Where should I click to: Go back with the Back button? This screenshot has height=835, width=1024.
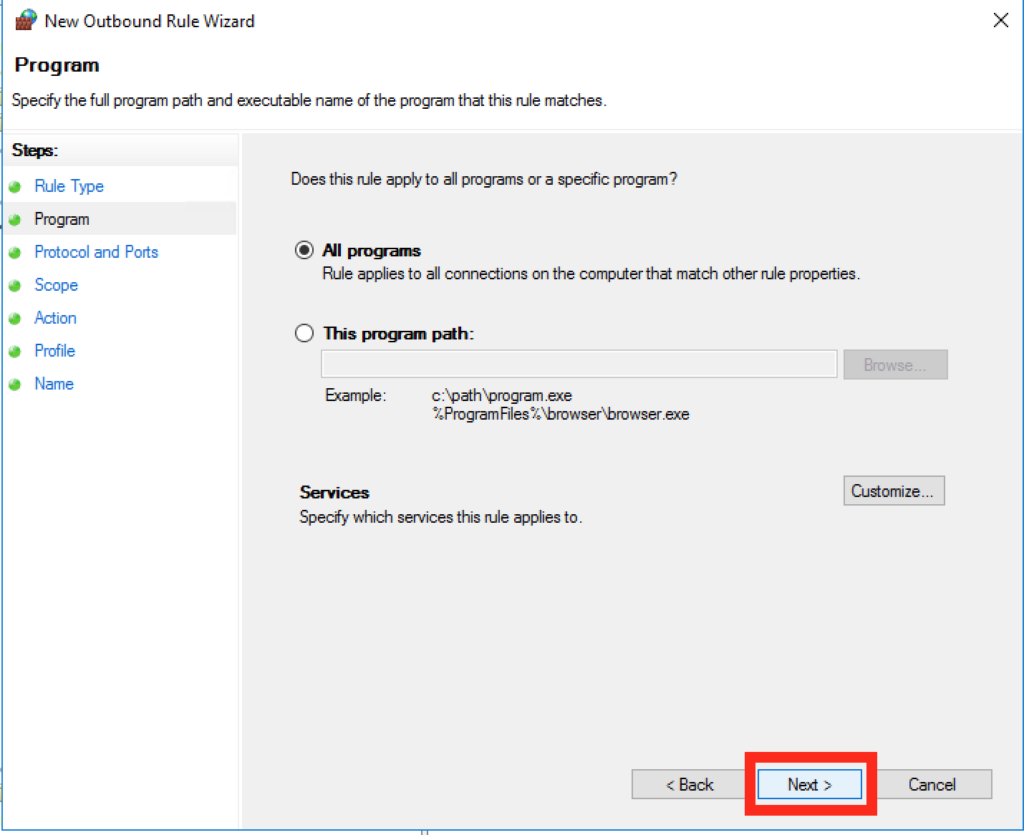click(689, 784)
